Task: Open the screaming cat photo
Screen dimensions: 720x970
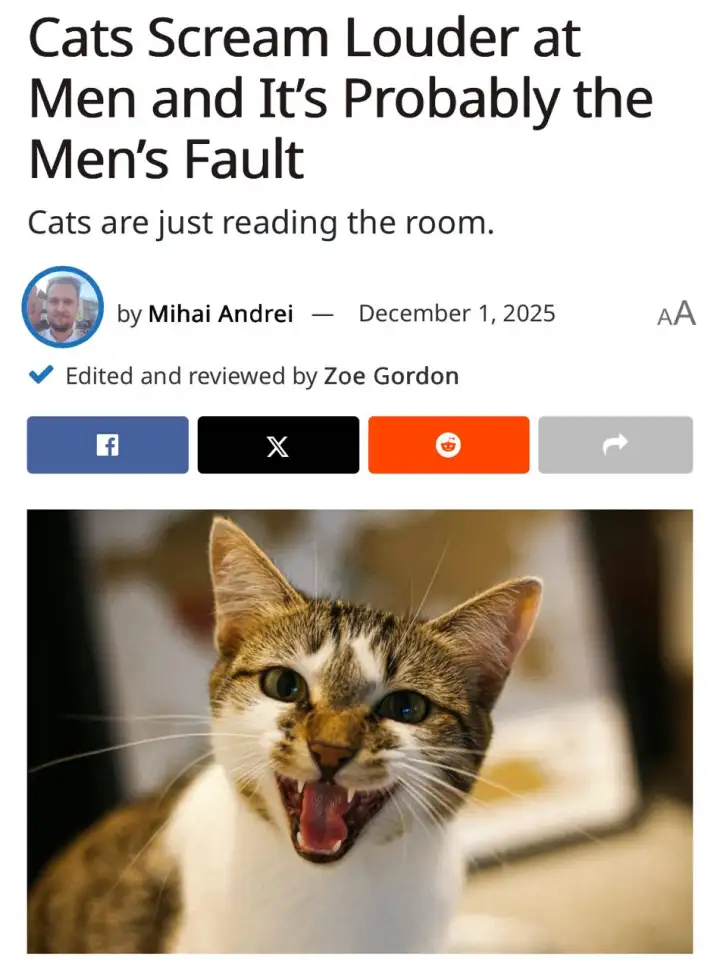Action: coord(360,731)
